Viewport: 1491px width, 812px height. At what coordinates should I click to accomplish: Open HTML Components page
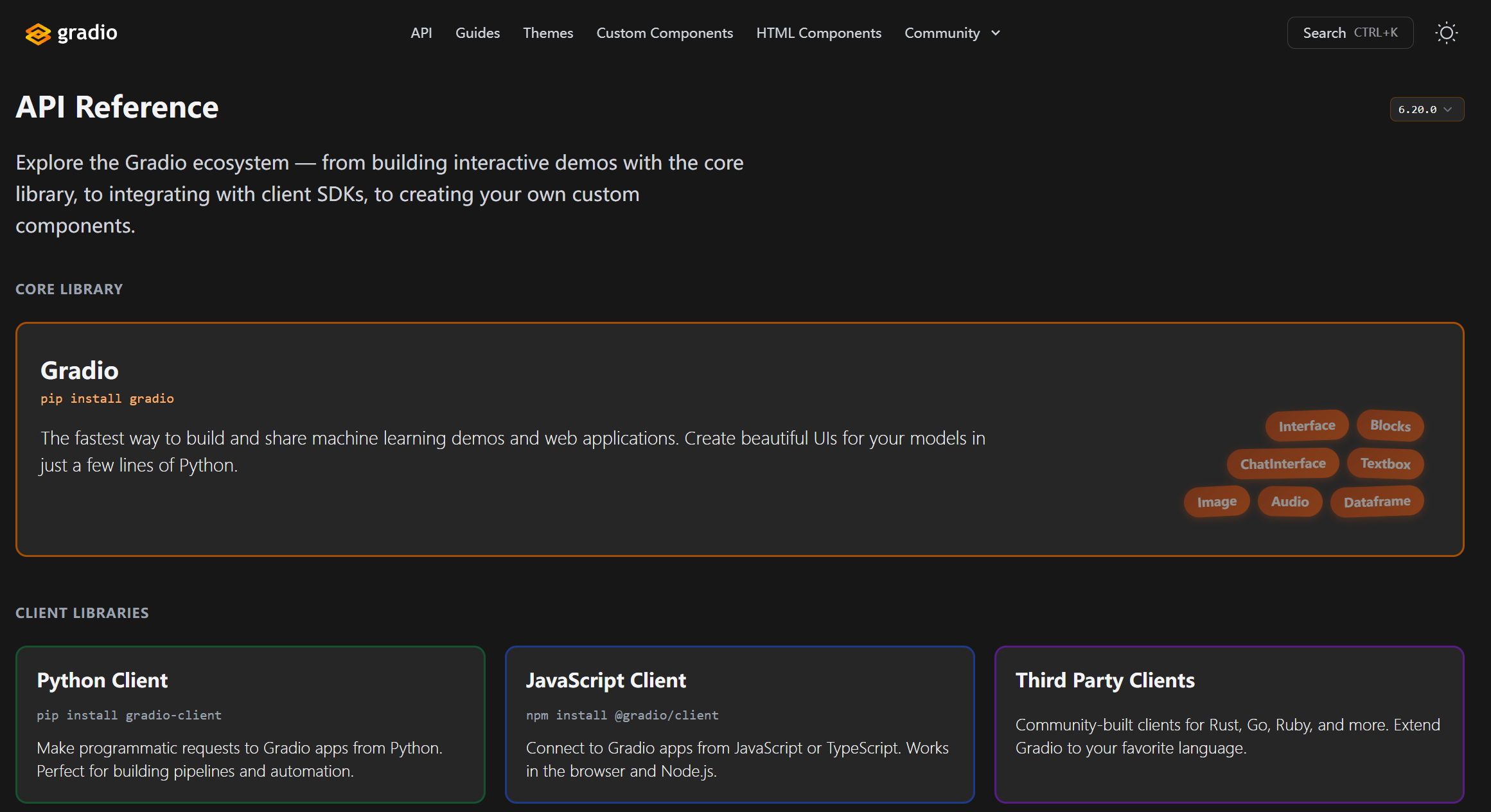[x=818, y=33]
